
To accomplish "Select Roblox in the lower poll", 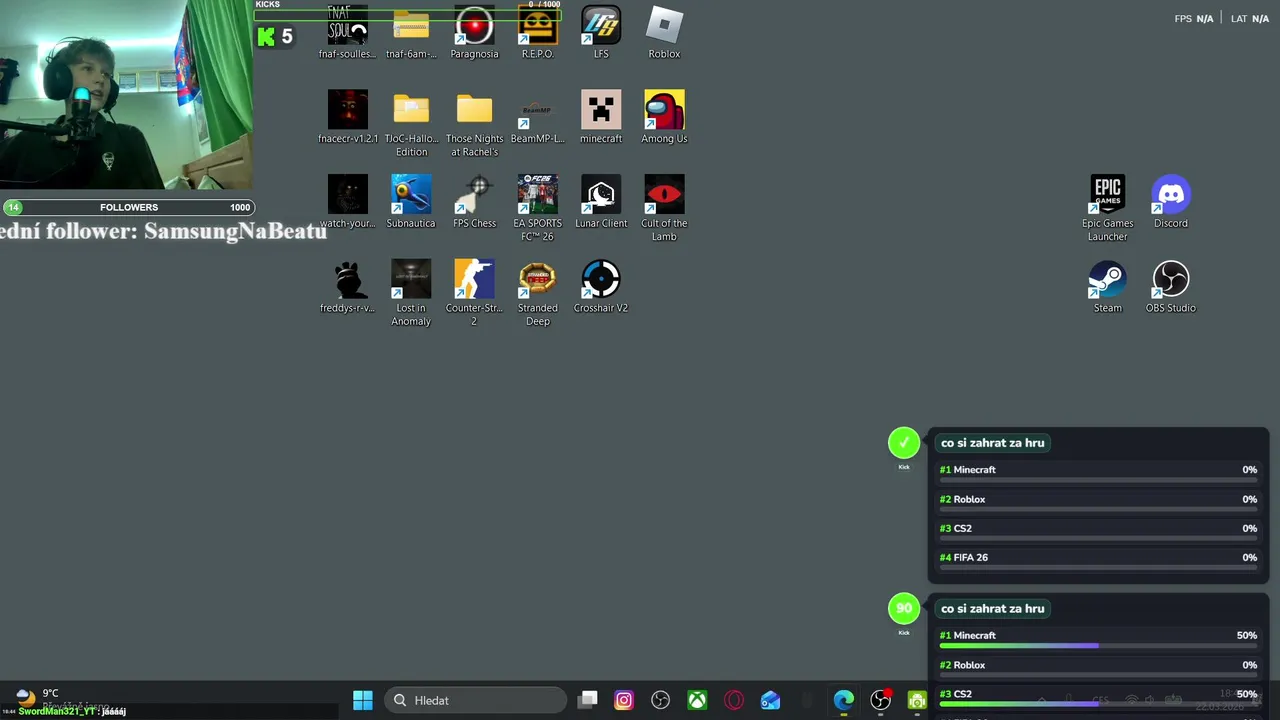I will [x=1098, y=667].
